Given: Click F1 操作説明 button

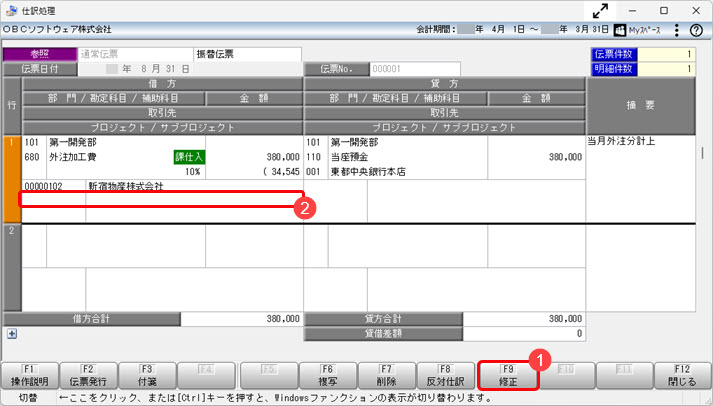Looking at the screenshot, I should 30,376.
